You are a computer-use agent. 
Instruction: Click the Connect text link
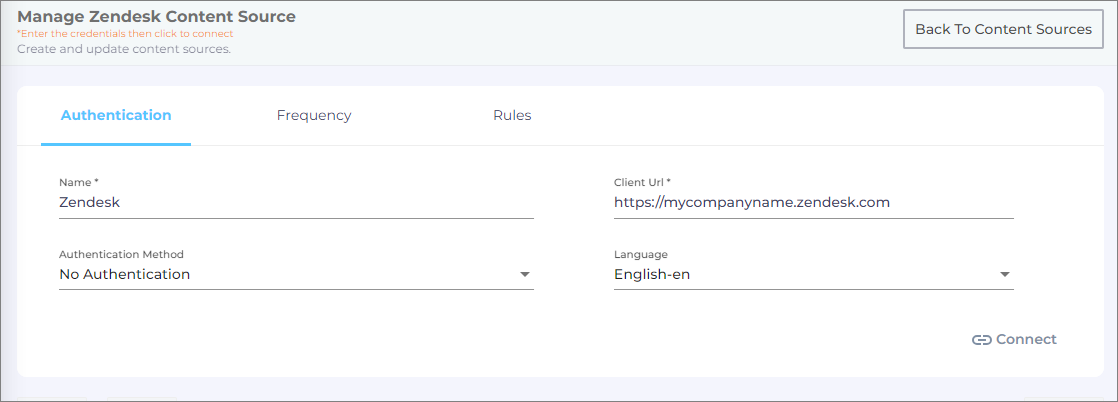click(1026, 339)
